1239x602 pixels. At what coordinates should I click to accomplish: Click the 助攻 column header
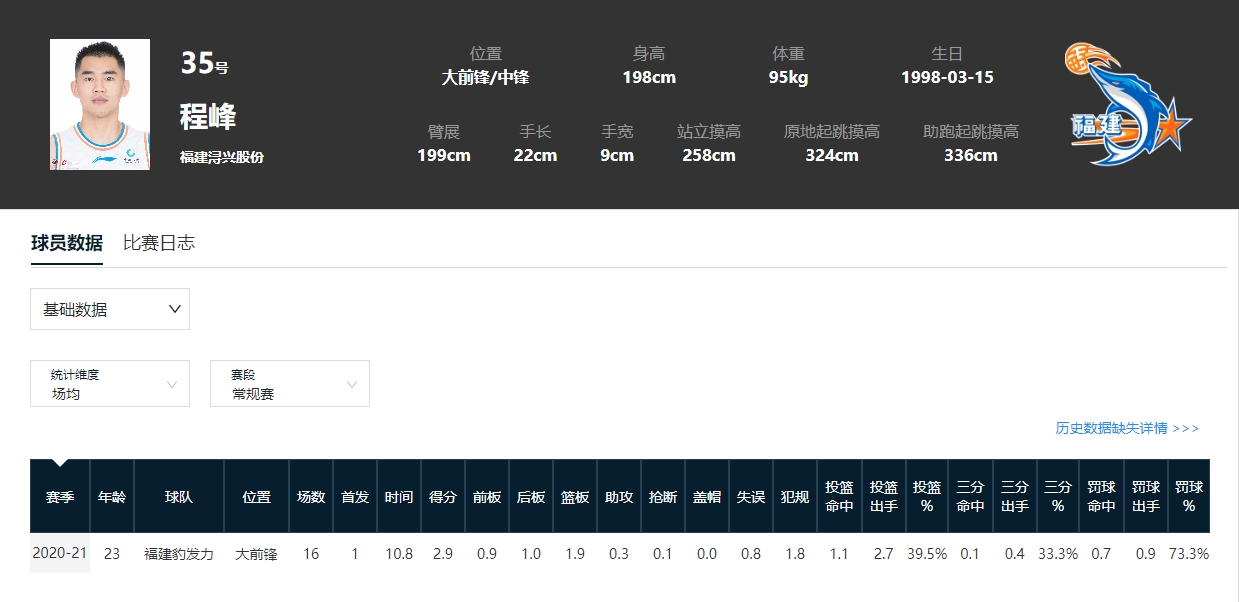pos(619,497)
